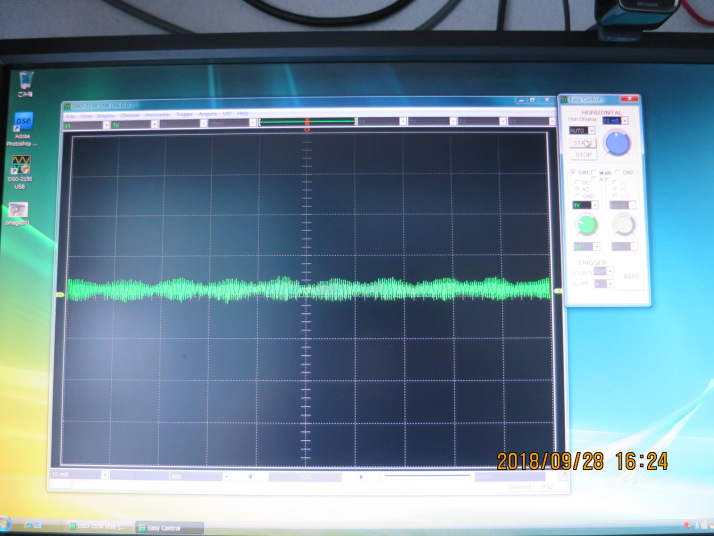Toggle the CH1 checkbox
714x536 pixels.
(573, 172)
